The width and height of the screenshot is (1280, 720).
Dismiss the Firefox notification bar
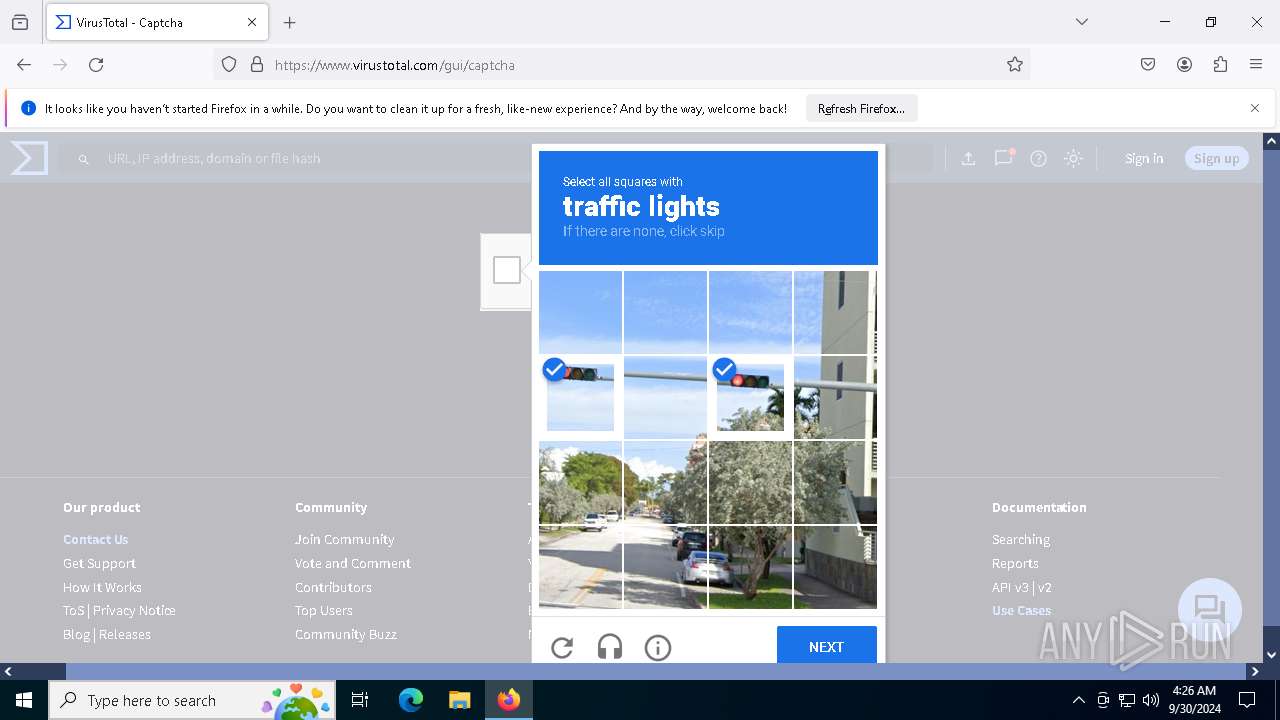point(1255,108)
